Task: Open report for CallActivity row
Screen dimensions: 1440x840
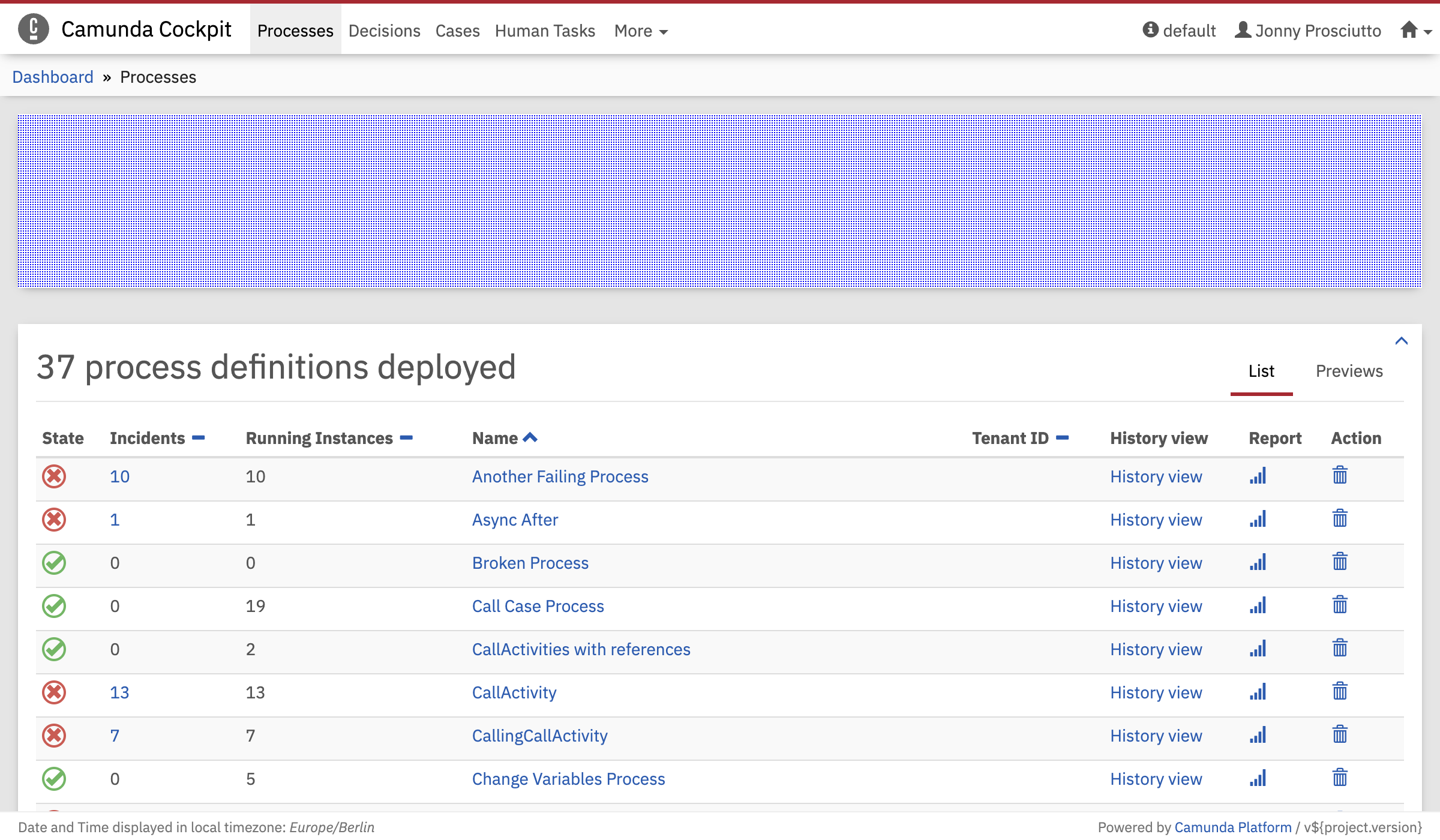Action: pos(1258,692)
